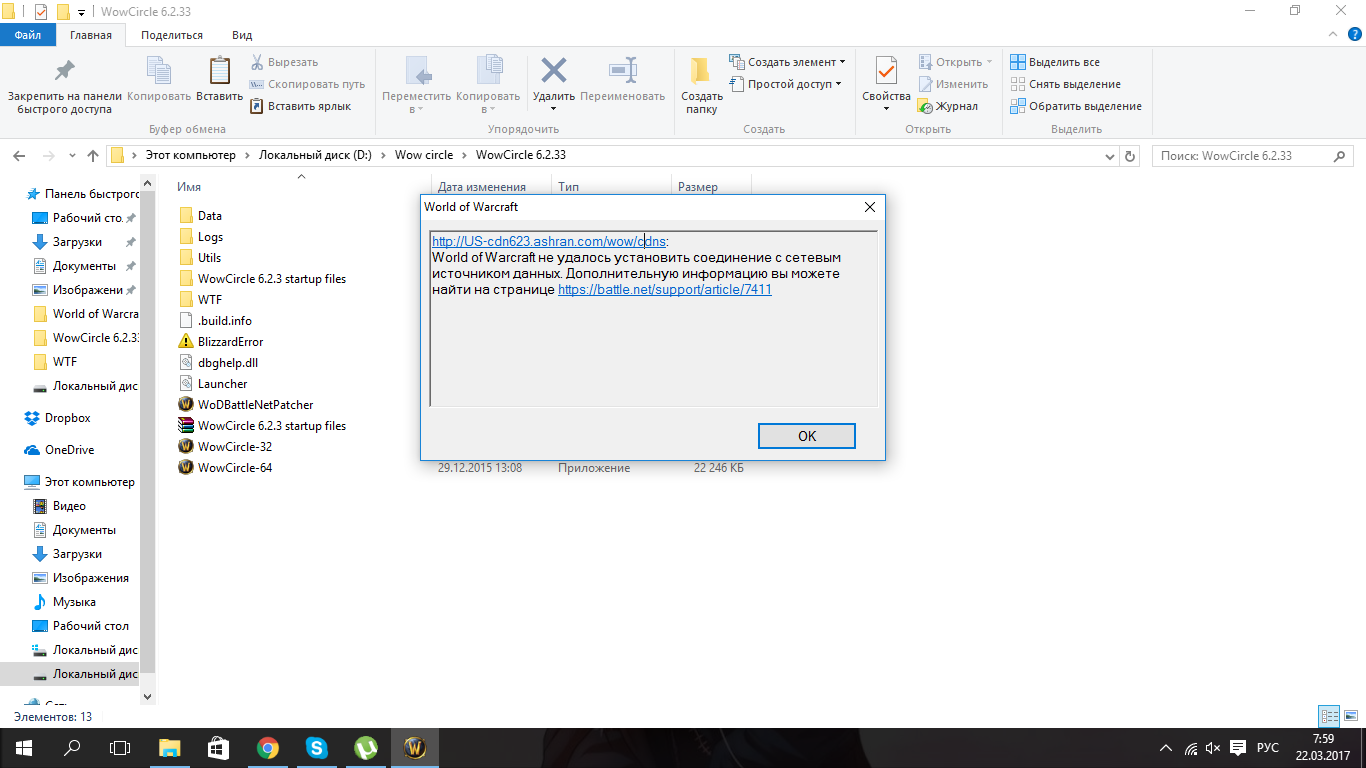The width and height of the screenshot is (1366, 768).
Task: Open the Share (Поделиться) ribbon tab
Action: (x=172, y=35)
